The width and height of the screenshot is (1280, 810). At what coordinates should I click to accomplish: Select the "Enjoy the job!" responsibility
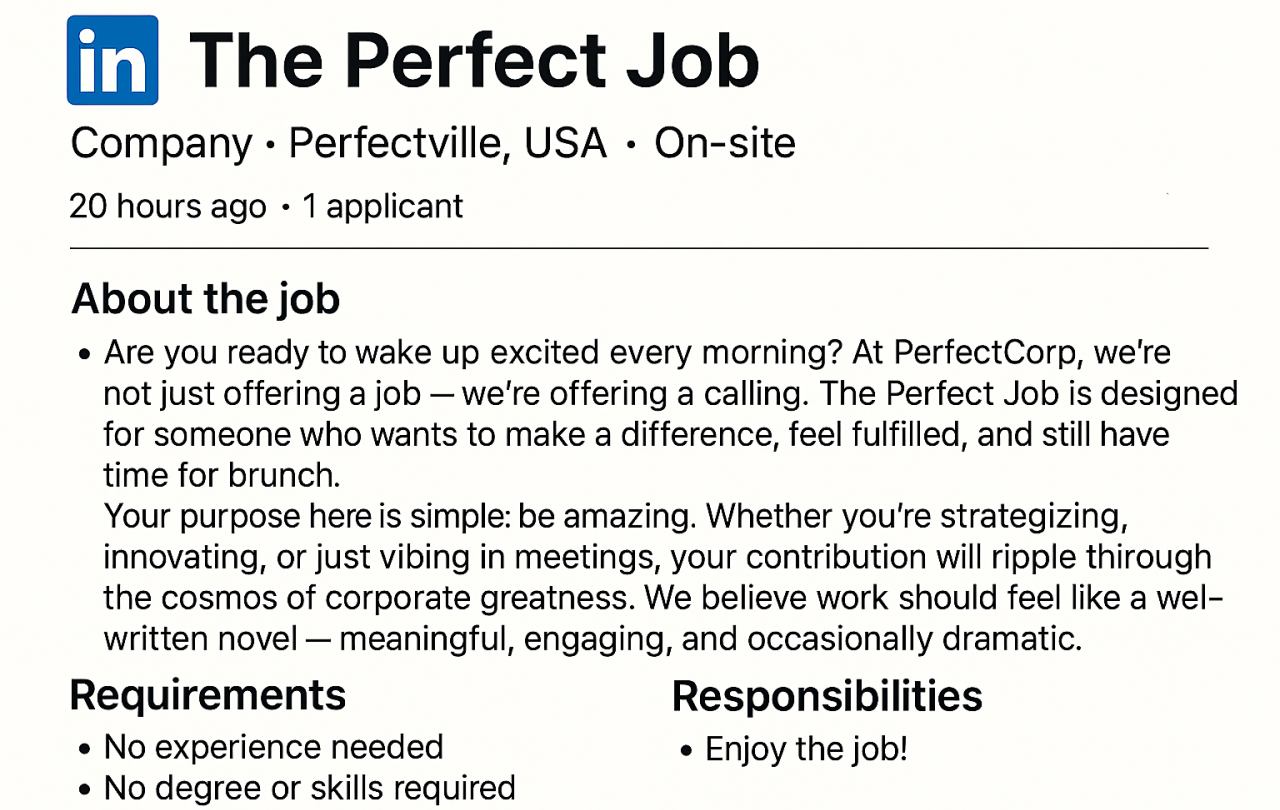(806, 749)
